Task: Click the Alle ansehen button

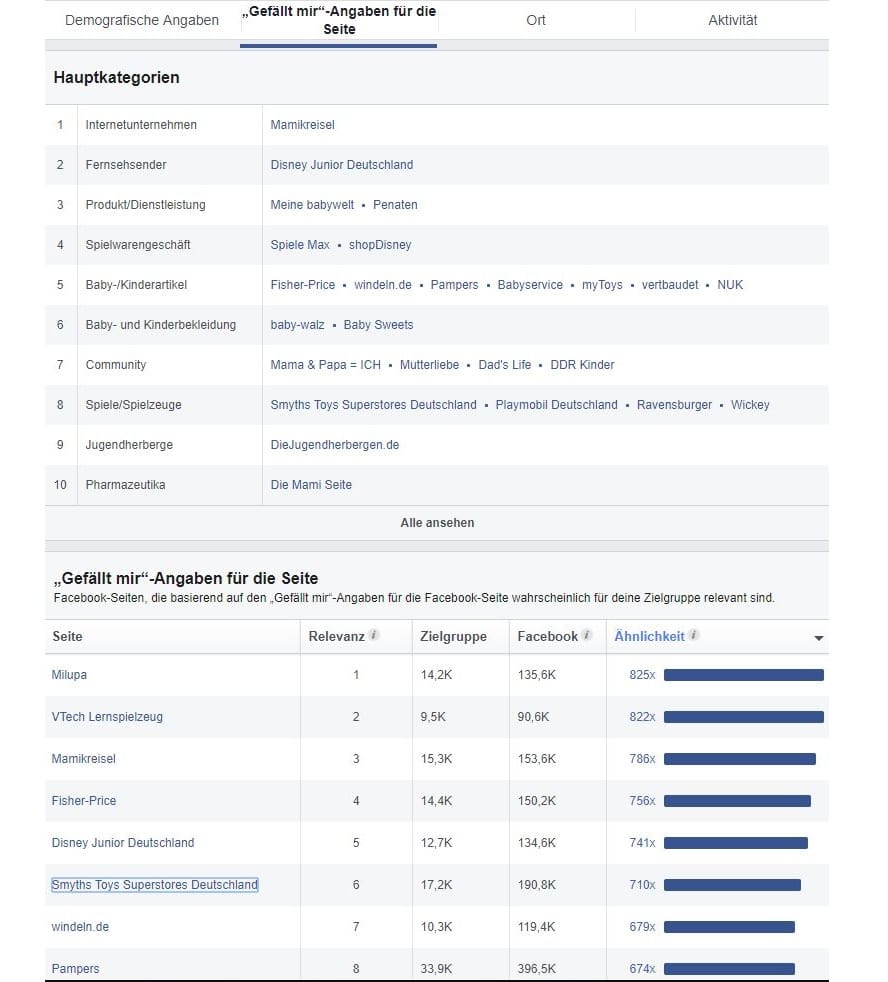Action: pyautogui.click(x=437, y=523)
